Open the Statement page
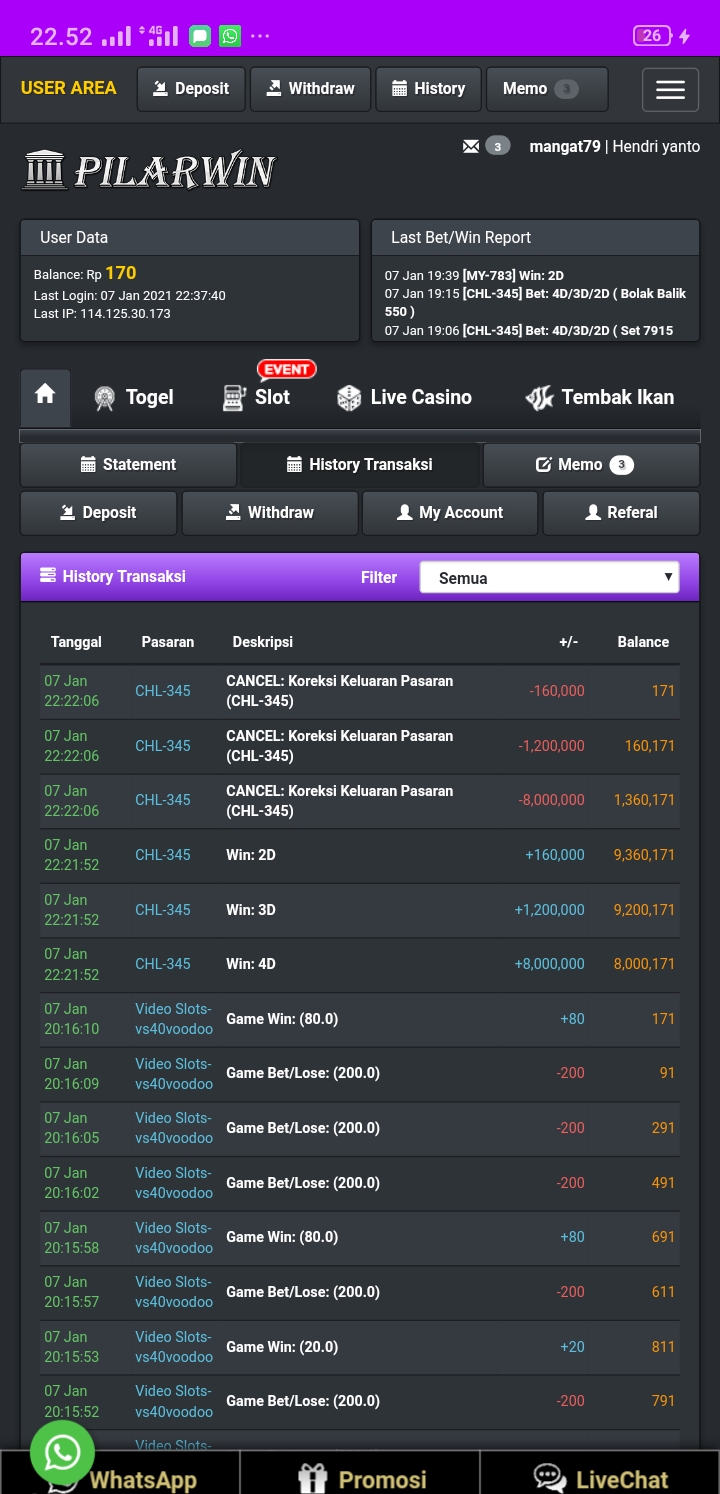The image size is (720, 1494). pos(128,465)
